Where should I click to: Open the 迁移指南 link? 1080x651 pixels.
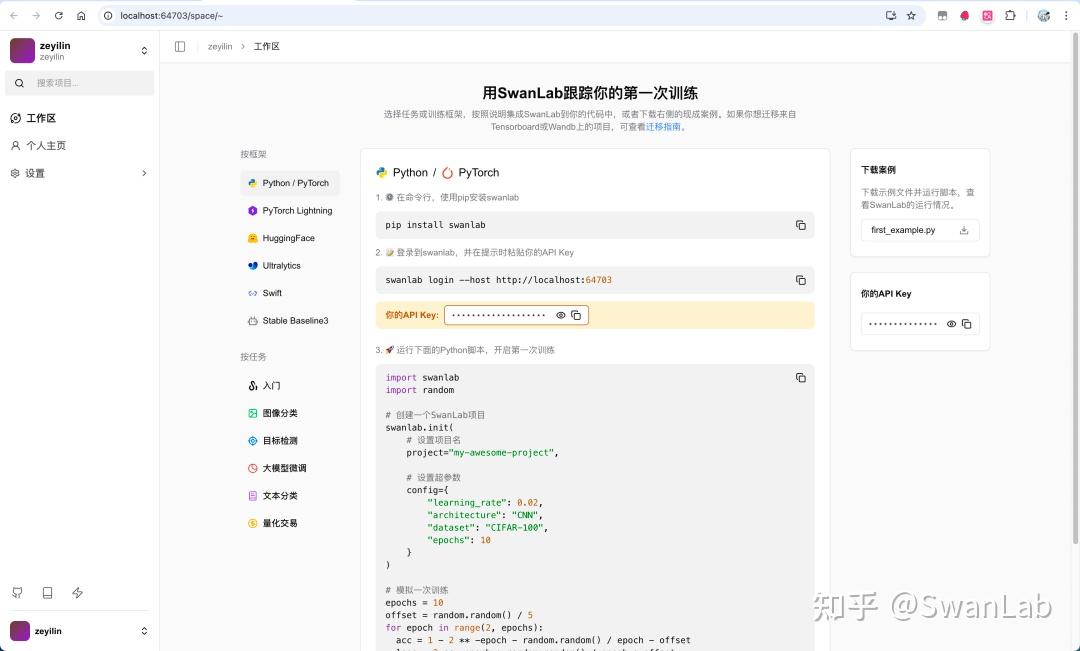(663, 127)
